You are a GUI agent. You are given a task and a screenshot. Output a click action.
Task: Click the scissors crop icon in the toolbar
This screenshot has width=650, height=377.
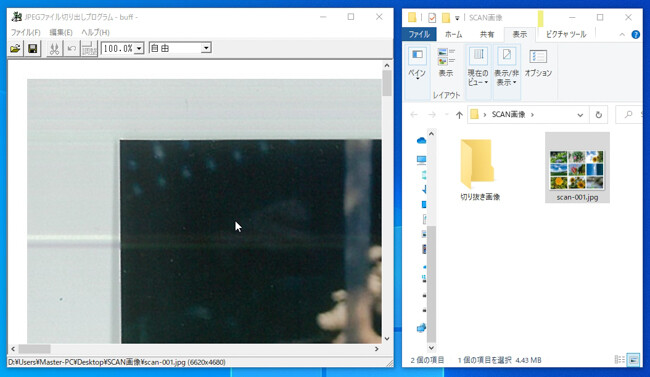[x=54, y=49]
